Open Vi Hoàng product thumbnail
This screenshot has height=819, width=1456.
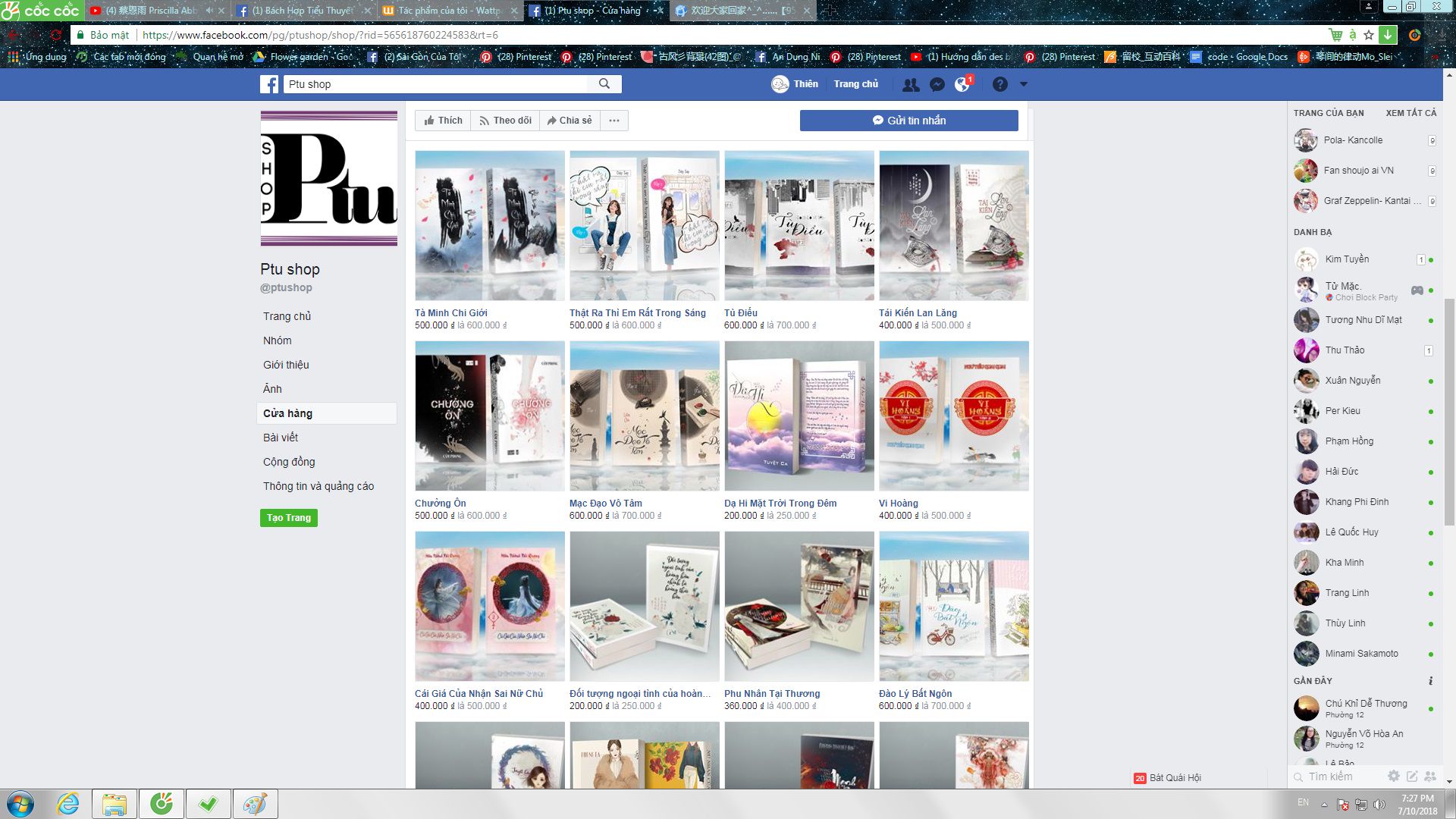954,416
